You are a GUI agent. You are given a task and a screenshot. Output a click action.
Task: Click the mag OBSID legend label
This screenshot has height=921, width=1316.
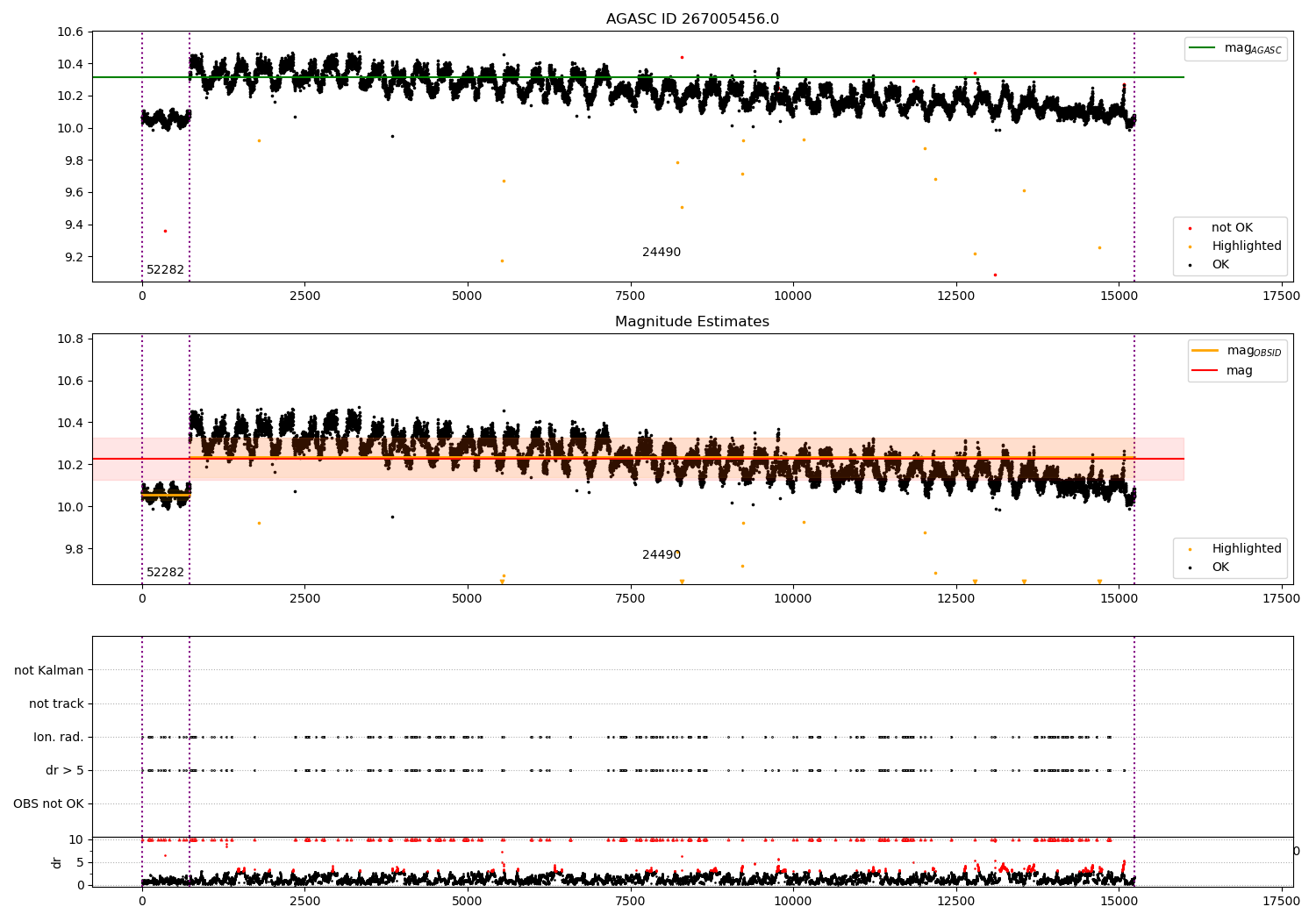pyautogui.click(x=1255, y=351)
